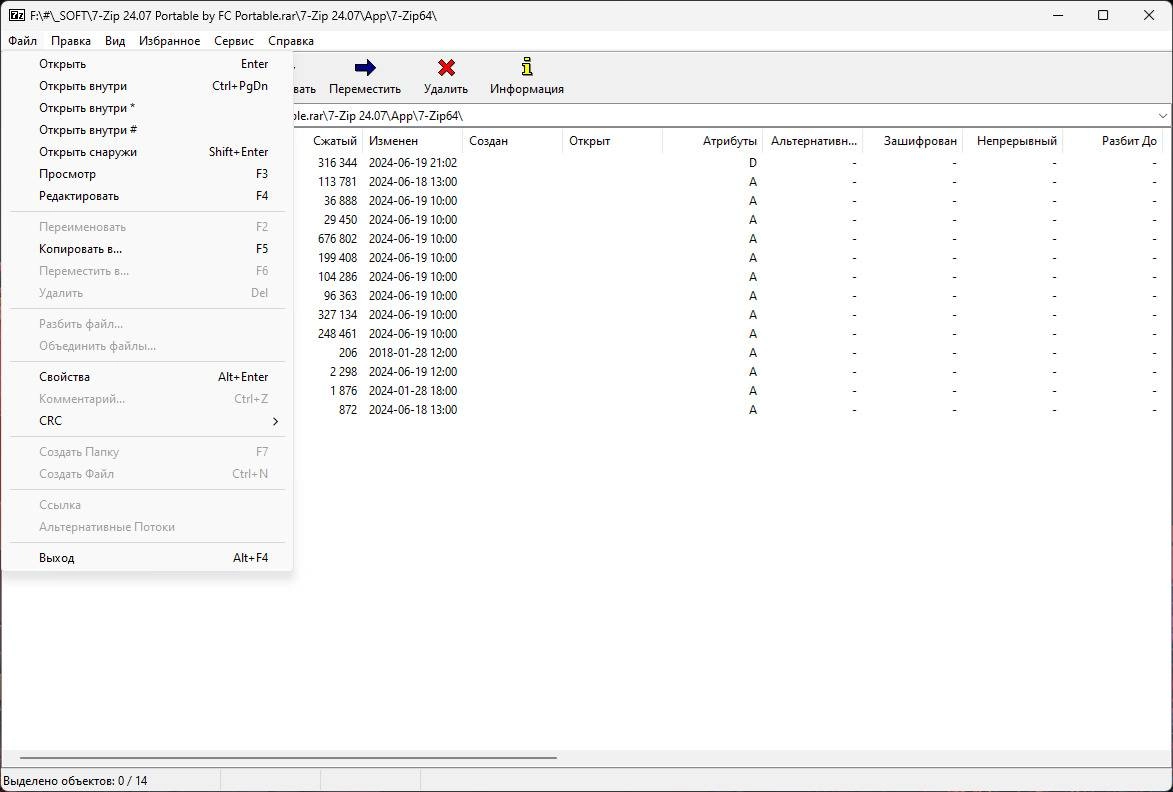The image size is (1173, 792).
Task: Choose Редактировать menu entry
Action: pyautogui.click(x=147, y=196)
